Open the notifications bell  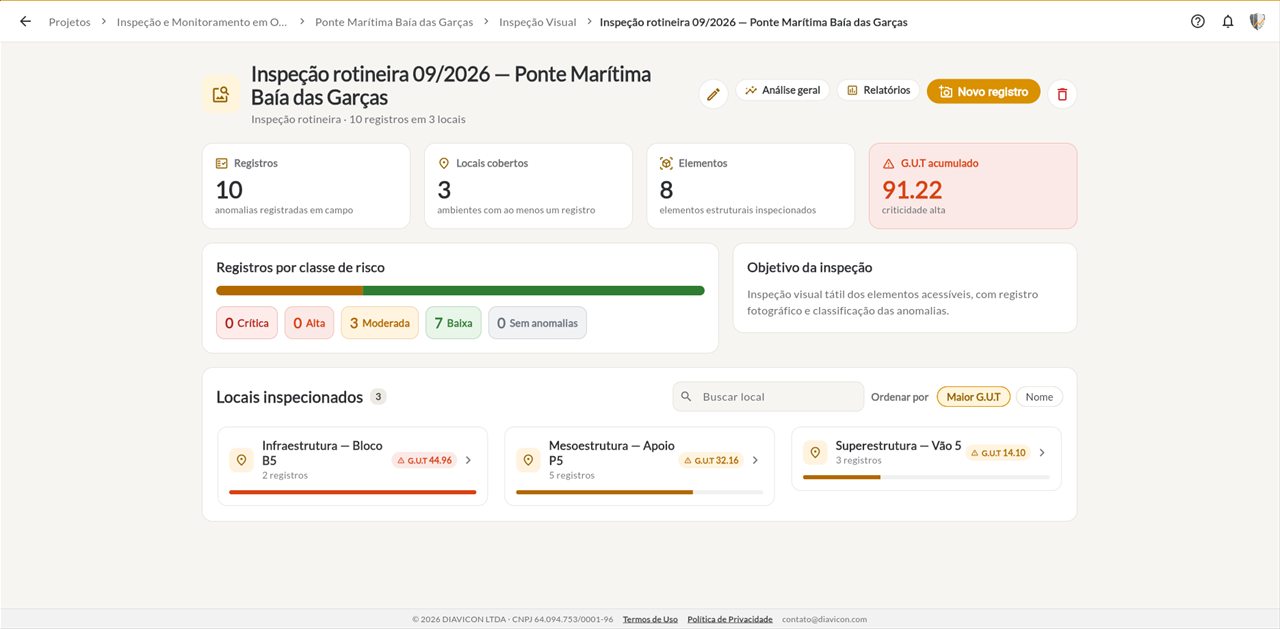[1228, 21]
